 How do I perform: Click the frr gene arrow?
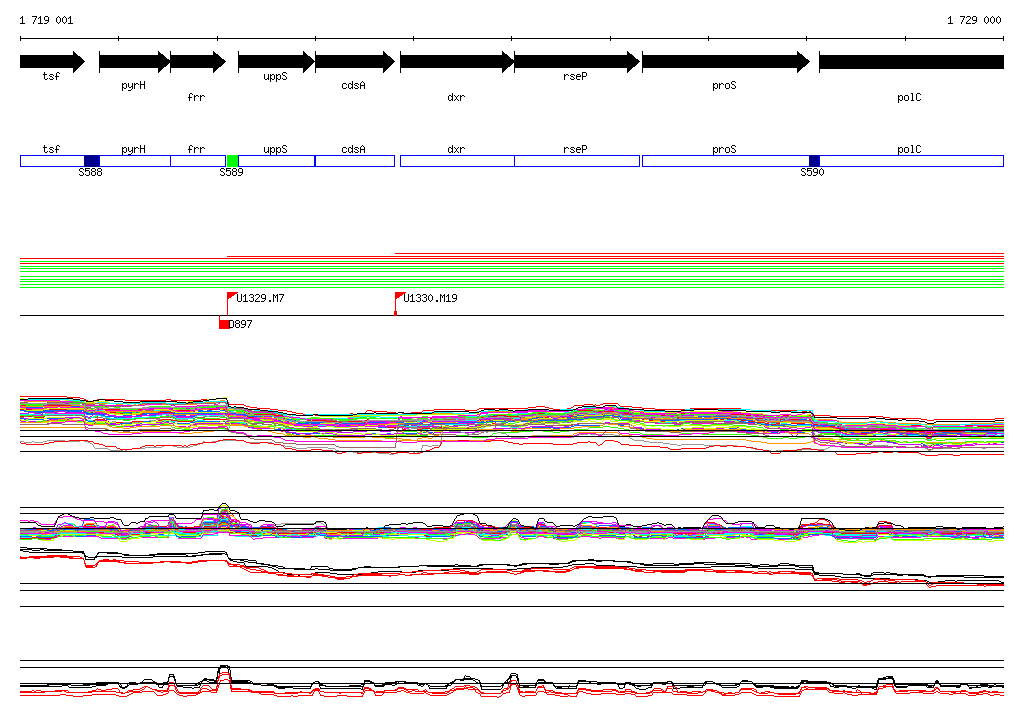click(x=198, y=62)
